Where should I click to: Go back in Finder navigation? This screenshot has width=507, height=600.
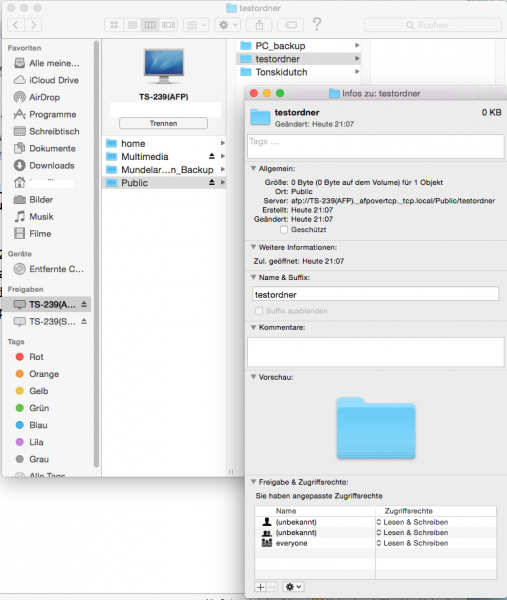pyautogui.click(x=16, y=25)
